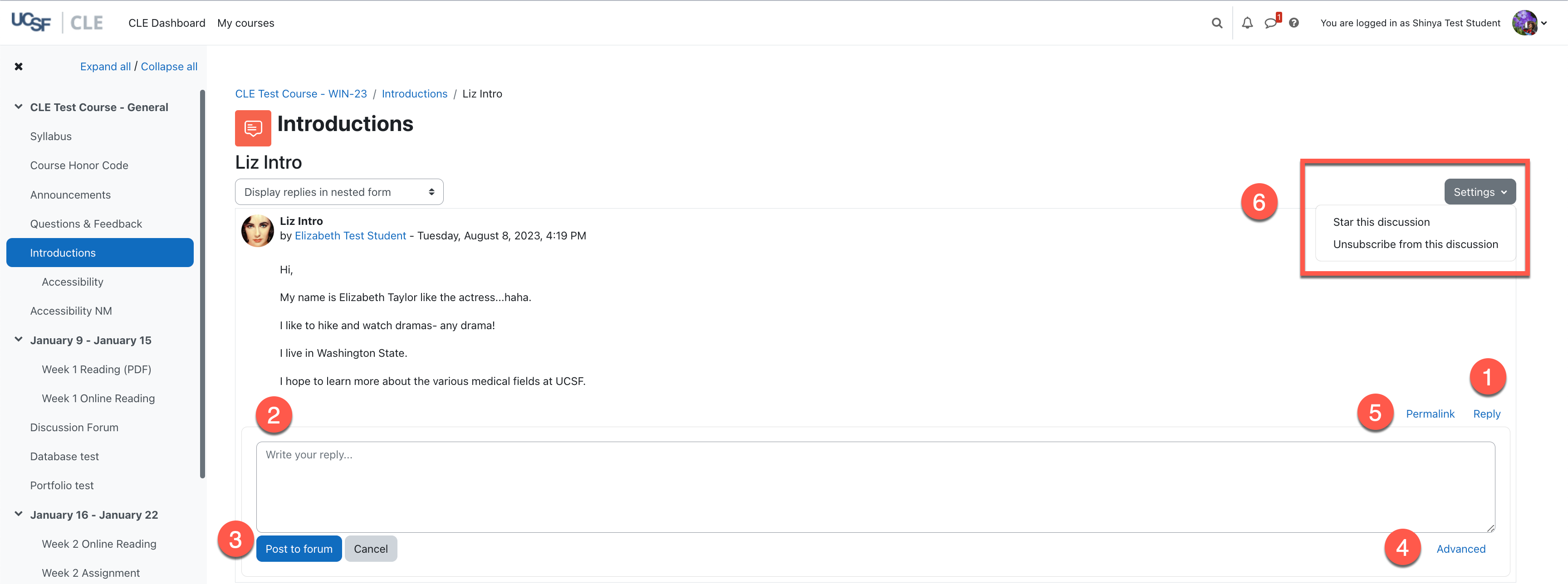Open the Settings dropdown button

coord(1479,192)
